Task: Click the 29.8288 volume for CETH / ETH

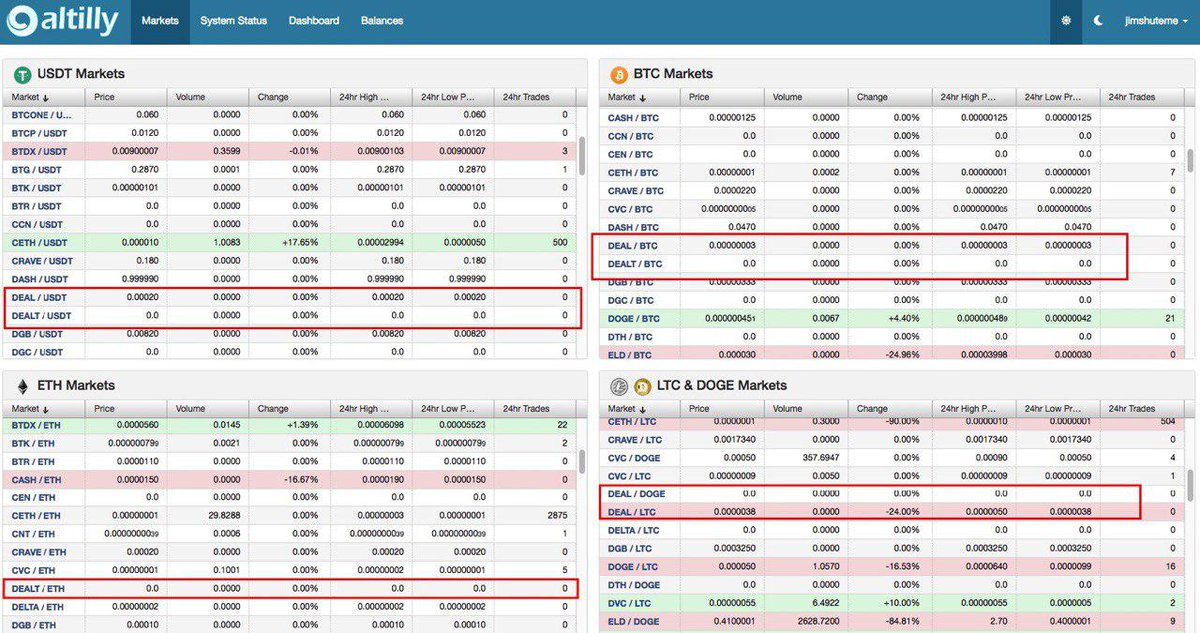Action: (222, 515)
